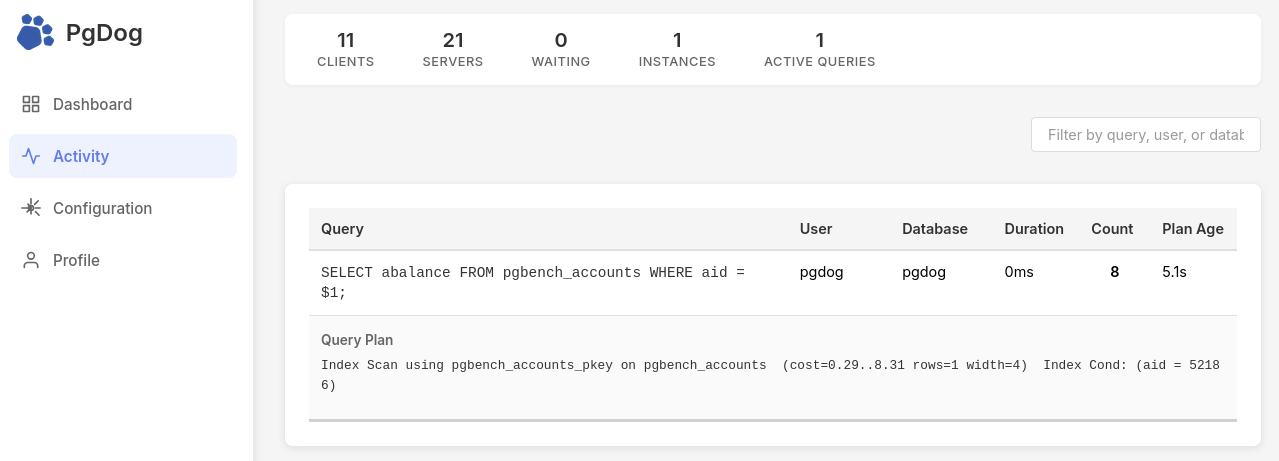Screen dimensions: 1279x461
Task: Select the Waiting stat counter
Action: pos(560,49)
